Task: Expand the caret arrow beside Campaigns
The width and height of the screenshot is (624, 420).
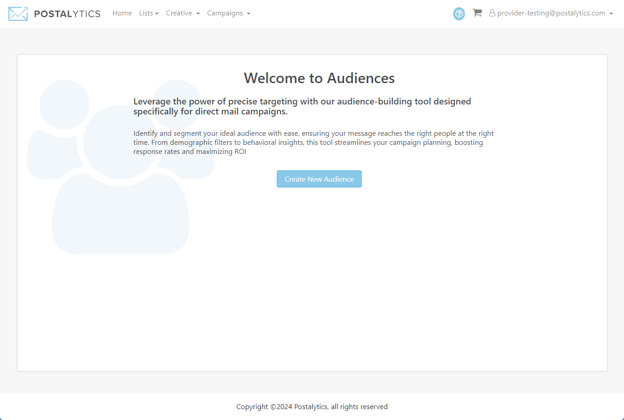Action: [248, 14]
